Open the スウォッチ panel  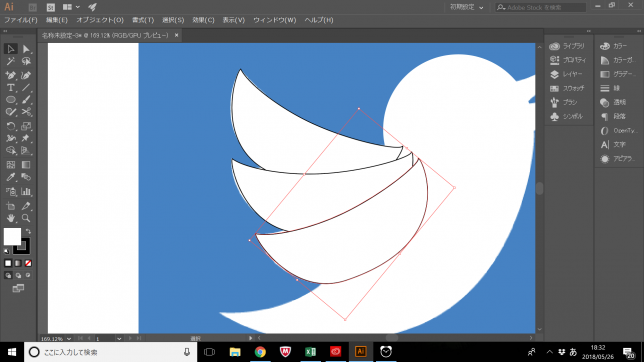(567, 88)
